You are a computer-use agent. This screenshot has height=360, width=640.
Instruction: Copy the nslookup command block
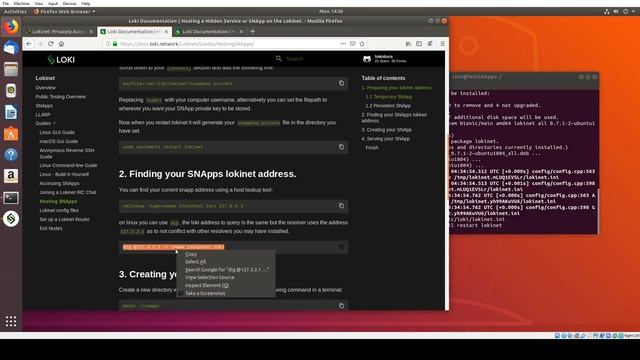pyautogui.click(x=341, y=206)
